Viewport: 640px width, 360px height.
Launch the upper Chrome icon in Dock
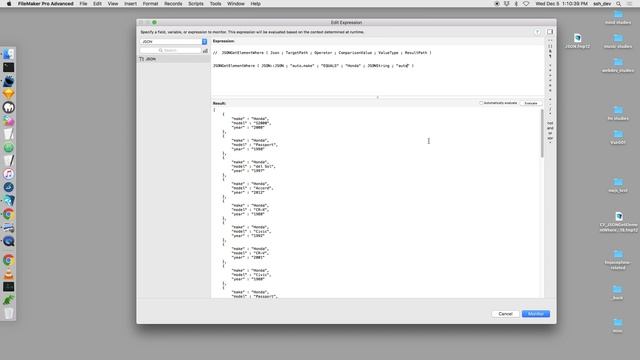(9, 214)
